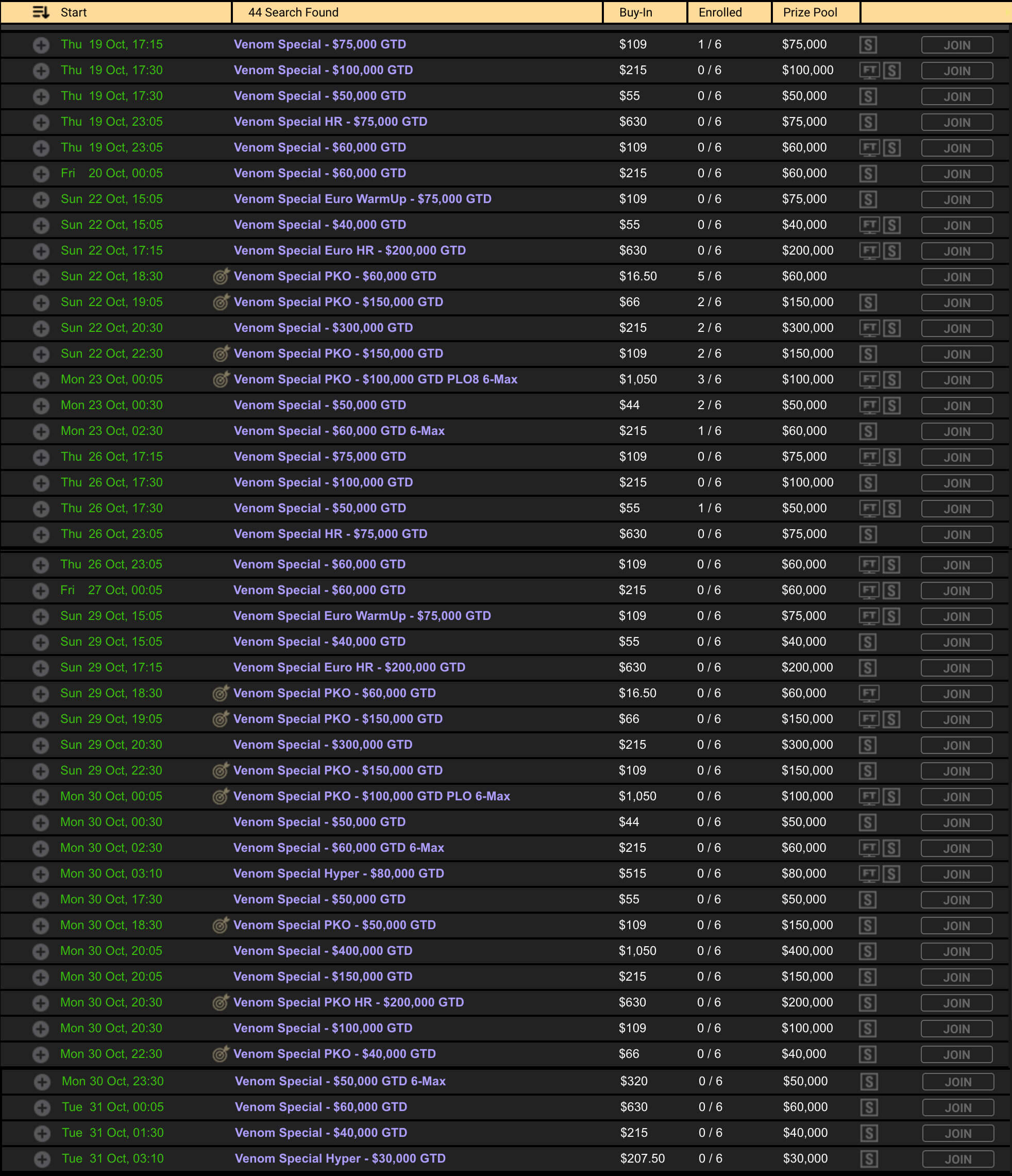Expand details for Sun 22 Oct 20:30 tournament
The image size is (1012, 1176).
(x=41, y=328)
